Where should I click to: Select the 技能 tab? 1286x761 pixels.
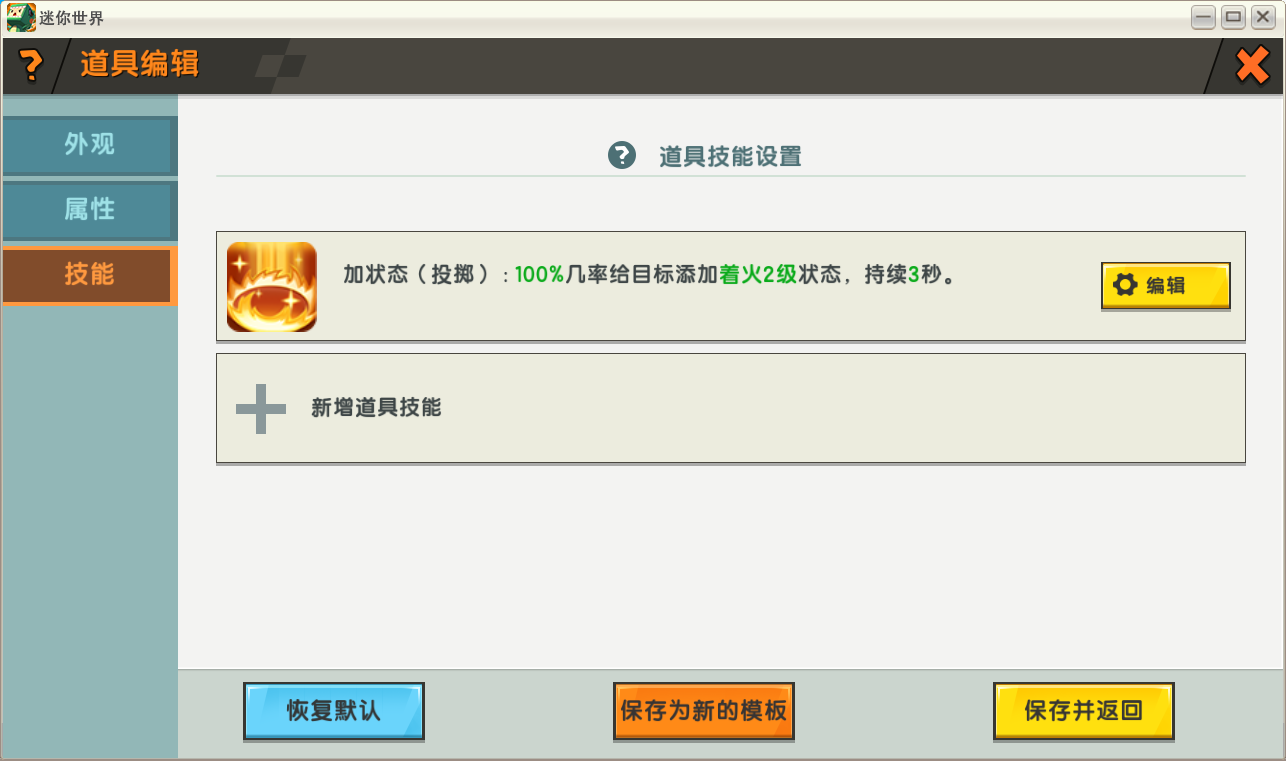[89, 274]
